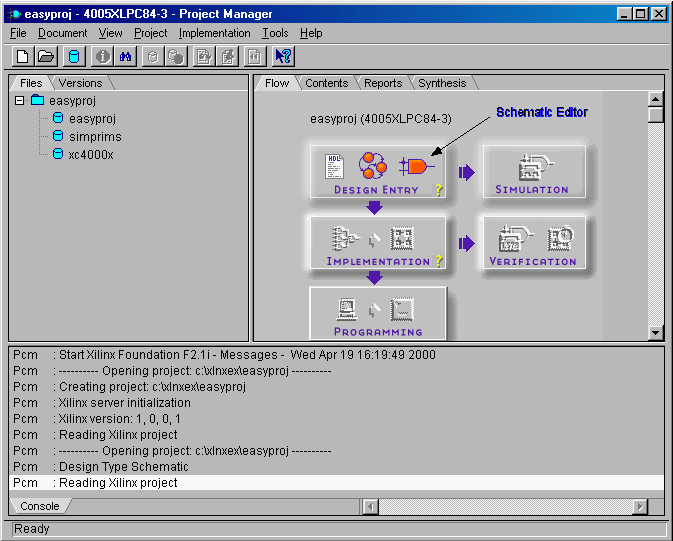This screenshot has height=541, width=673.
Task: Open the State Editor circles icon
Action: (372, 165)
